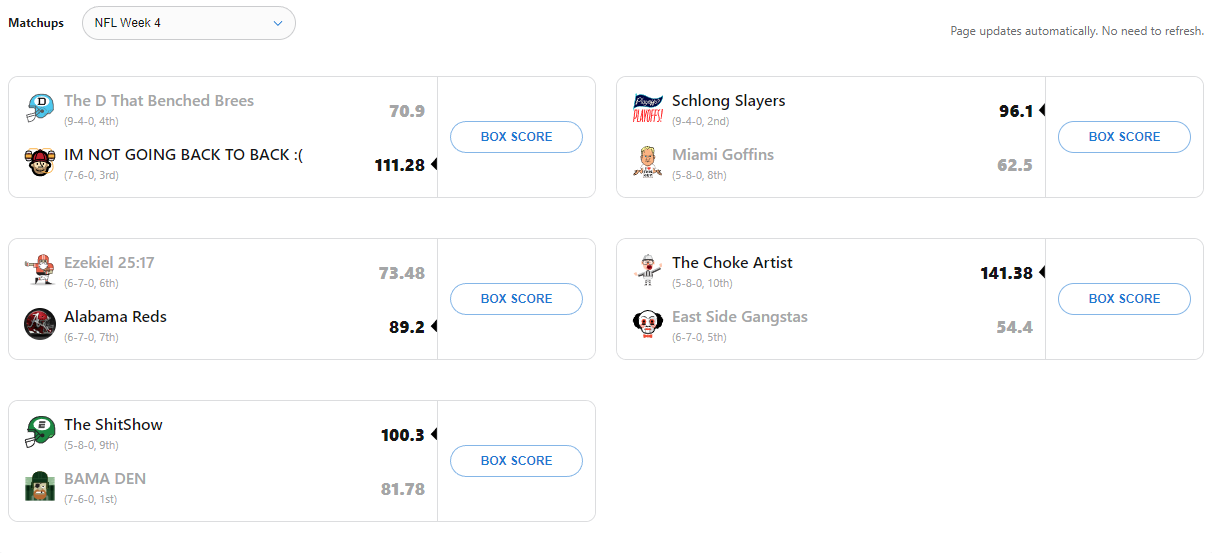The height and width of the screenshot is (553, 1212).
Task: Click the East Side Gangstas mask logo
Action: coord(648,323)
